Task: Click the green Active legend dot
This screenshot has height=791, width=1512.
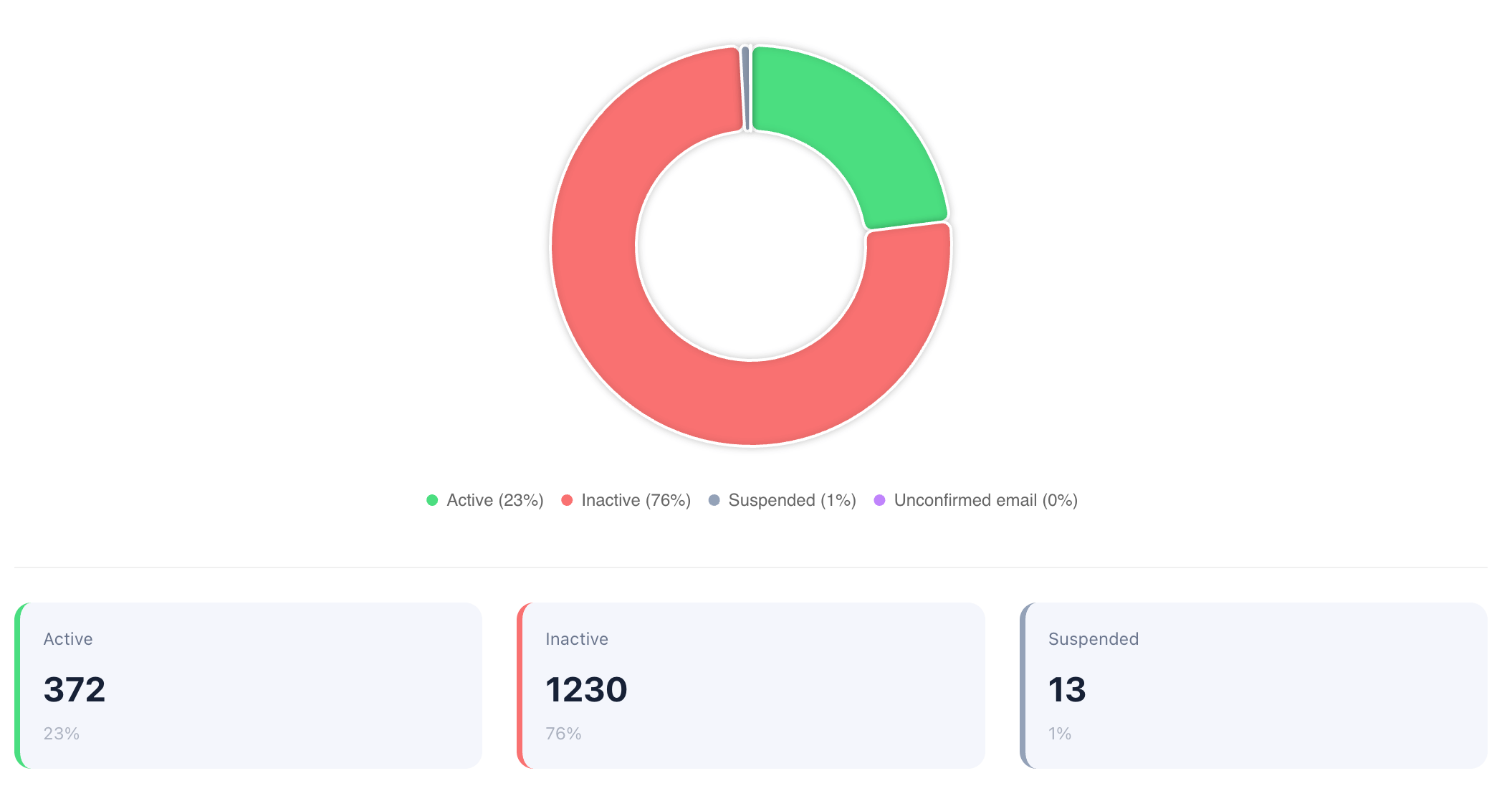Action: coord(432,500)
